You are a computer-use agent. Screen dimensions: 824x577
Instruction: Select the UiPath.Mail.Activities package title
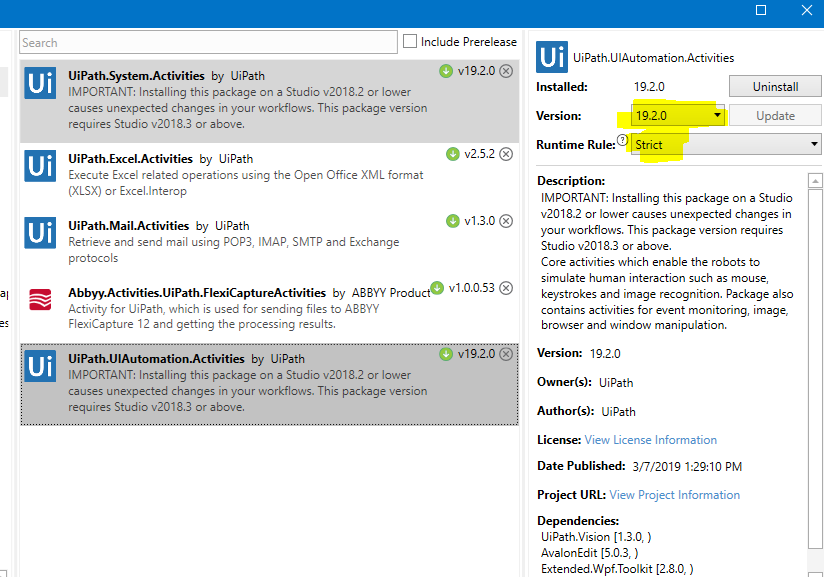tap(128, 226)
